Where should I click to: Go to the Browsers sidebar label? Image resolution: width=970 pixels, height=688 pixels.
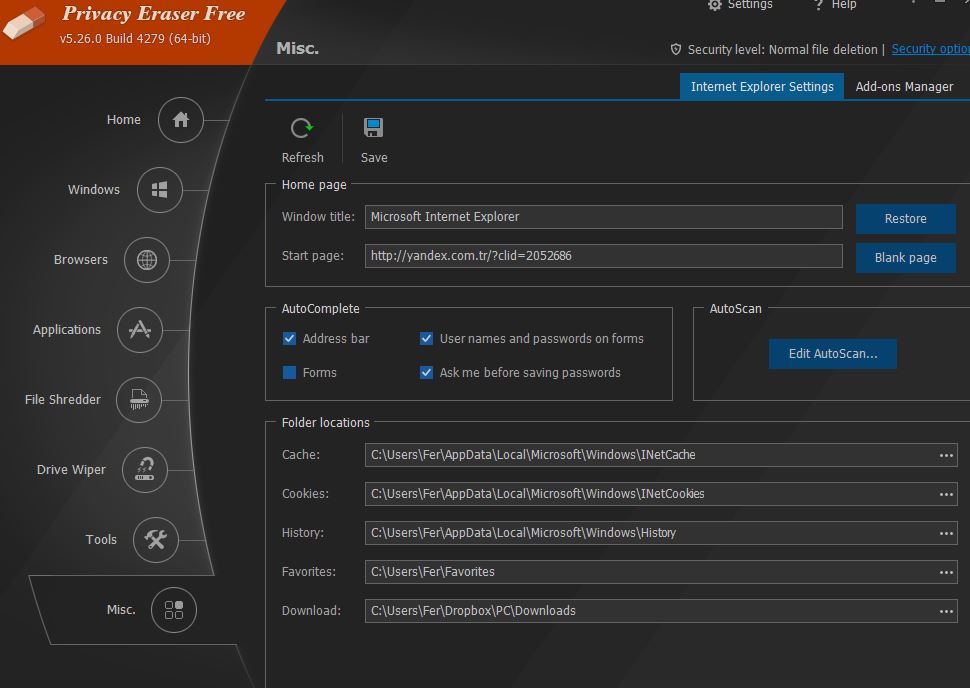click(x=81, y=260)
